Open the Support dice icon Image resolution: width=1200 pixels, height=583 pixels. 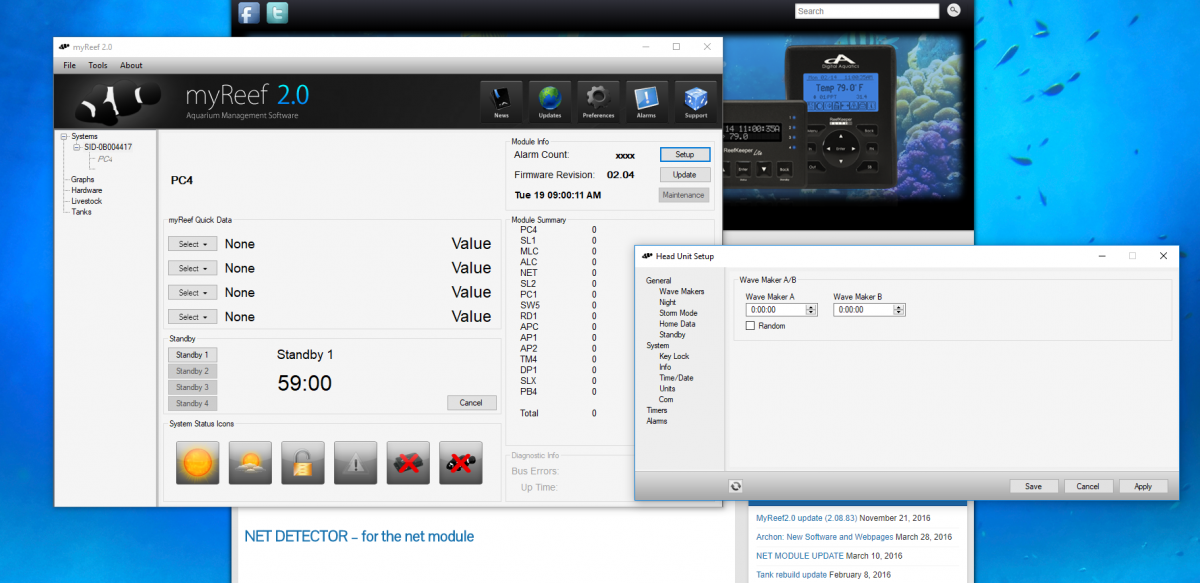pos(696,101)
